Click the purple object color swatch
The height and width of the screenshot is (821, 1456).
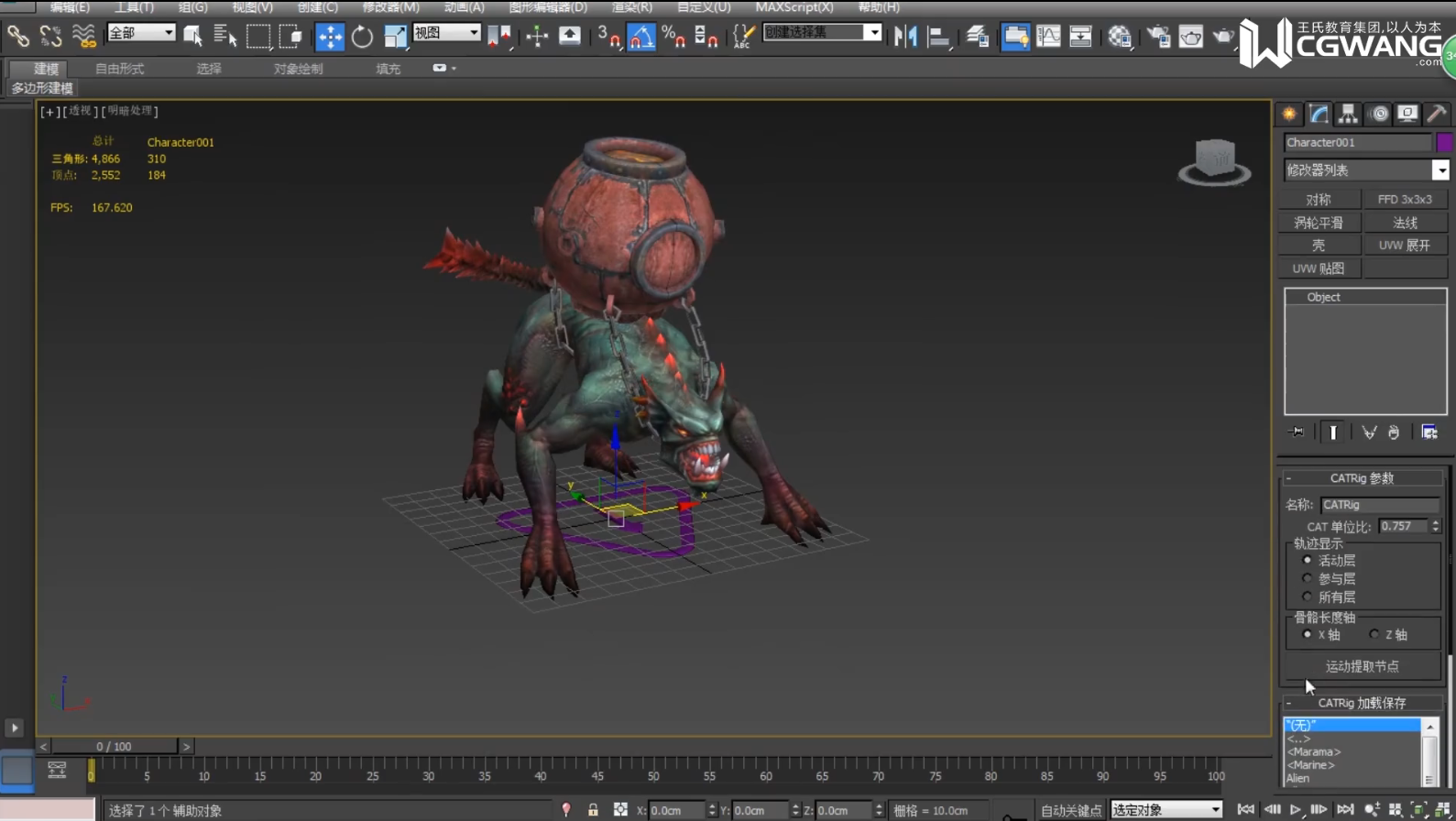pos(1445,142)
